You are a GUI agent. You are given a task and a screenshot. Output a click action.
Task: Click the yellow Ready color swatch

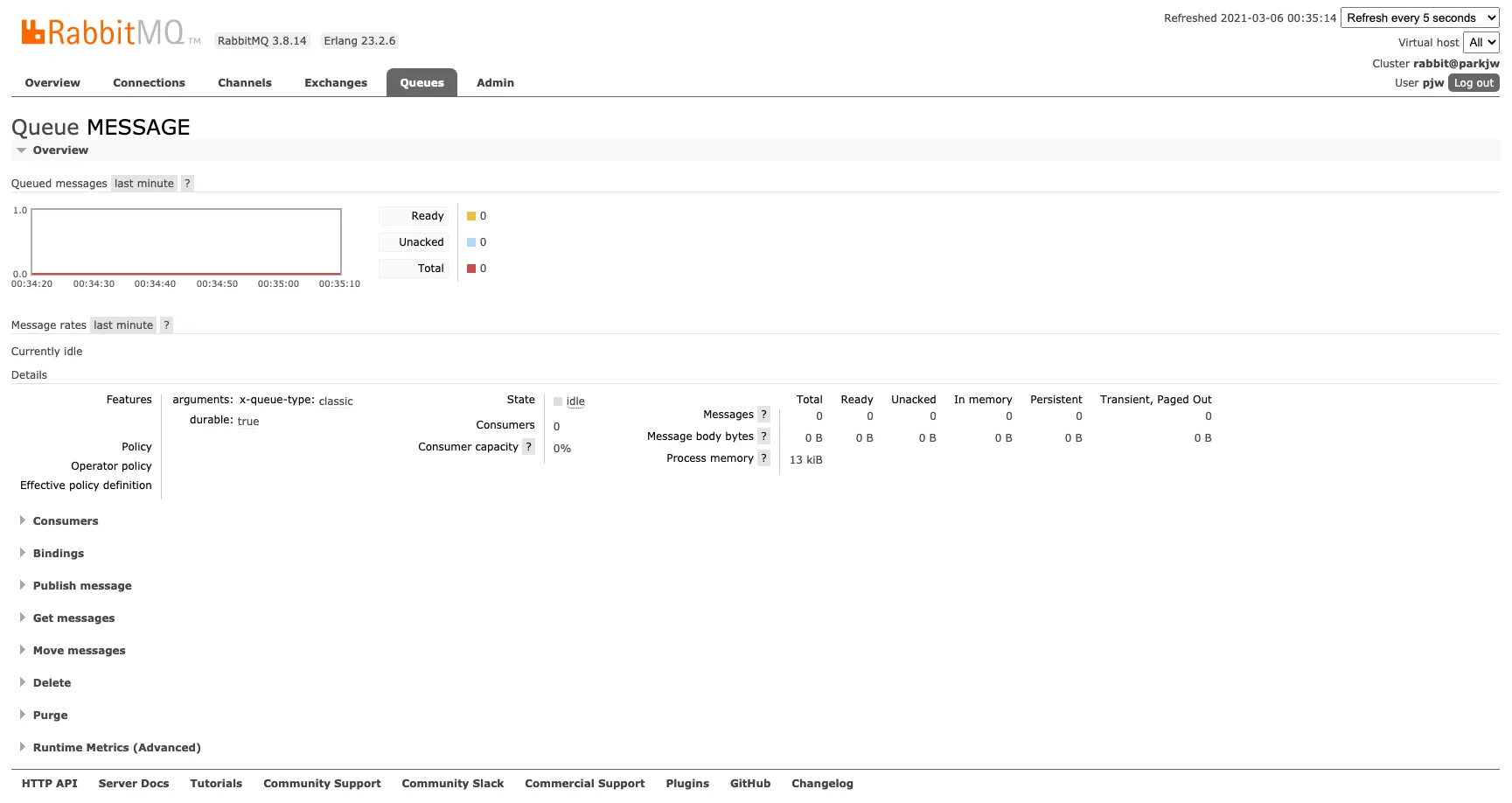471,216
